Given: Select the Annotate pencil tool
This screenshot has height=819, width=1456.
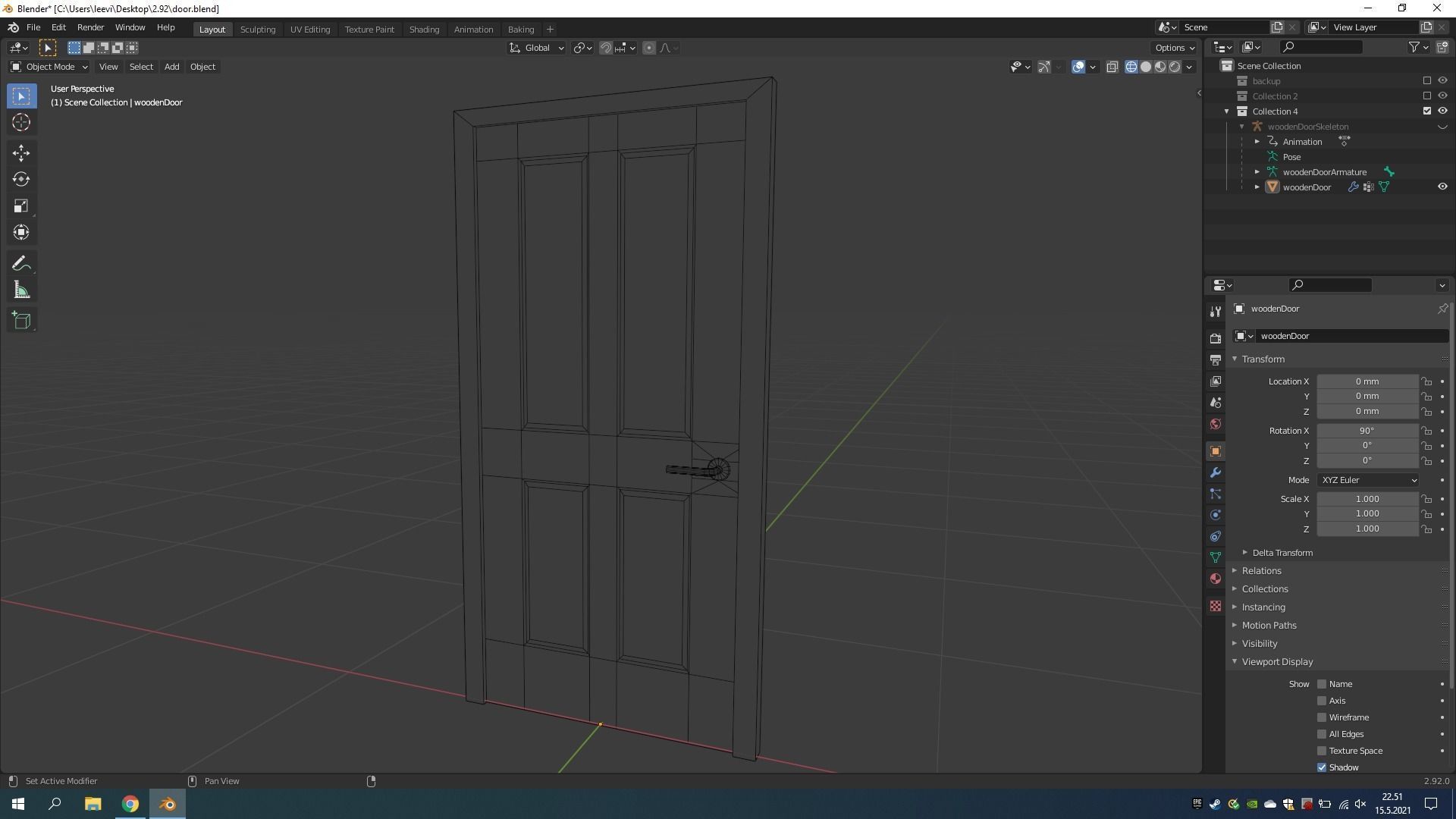Looking at the screenshot, I should (21, 264).
